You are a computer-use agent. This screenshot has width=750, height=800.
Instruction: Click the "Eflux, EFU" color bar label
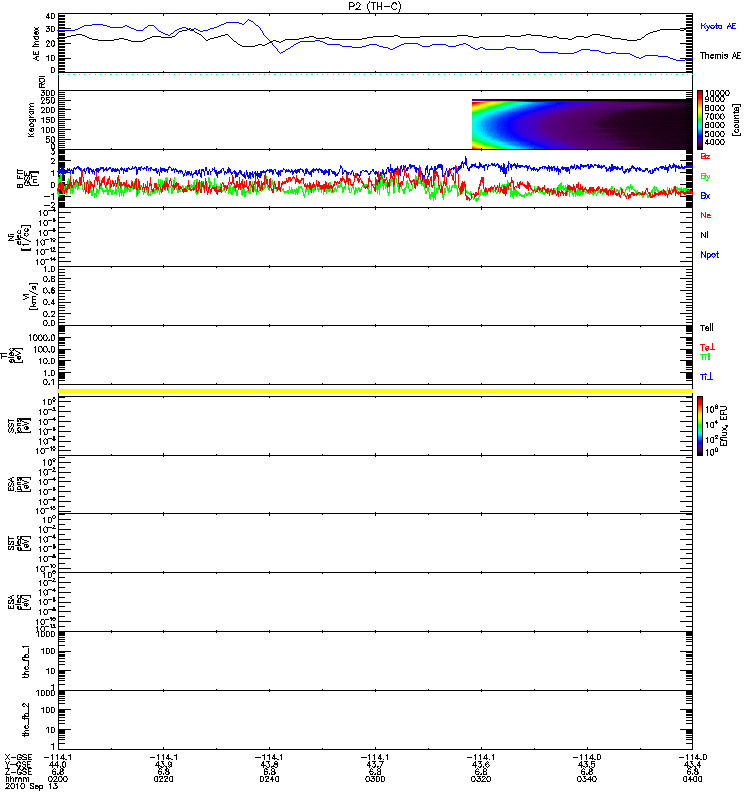point(724,426)
